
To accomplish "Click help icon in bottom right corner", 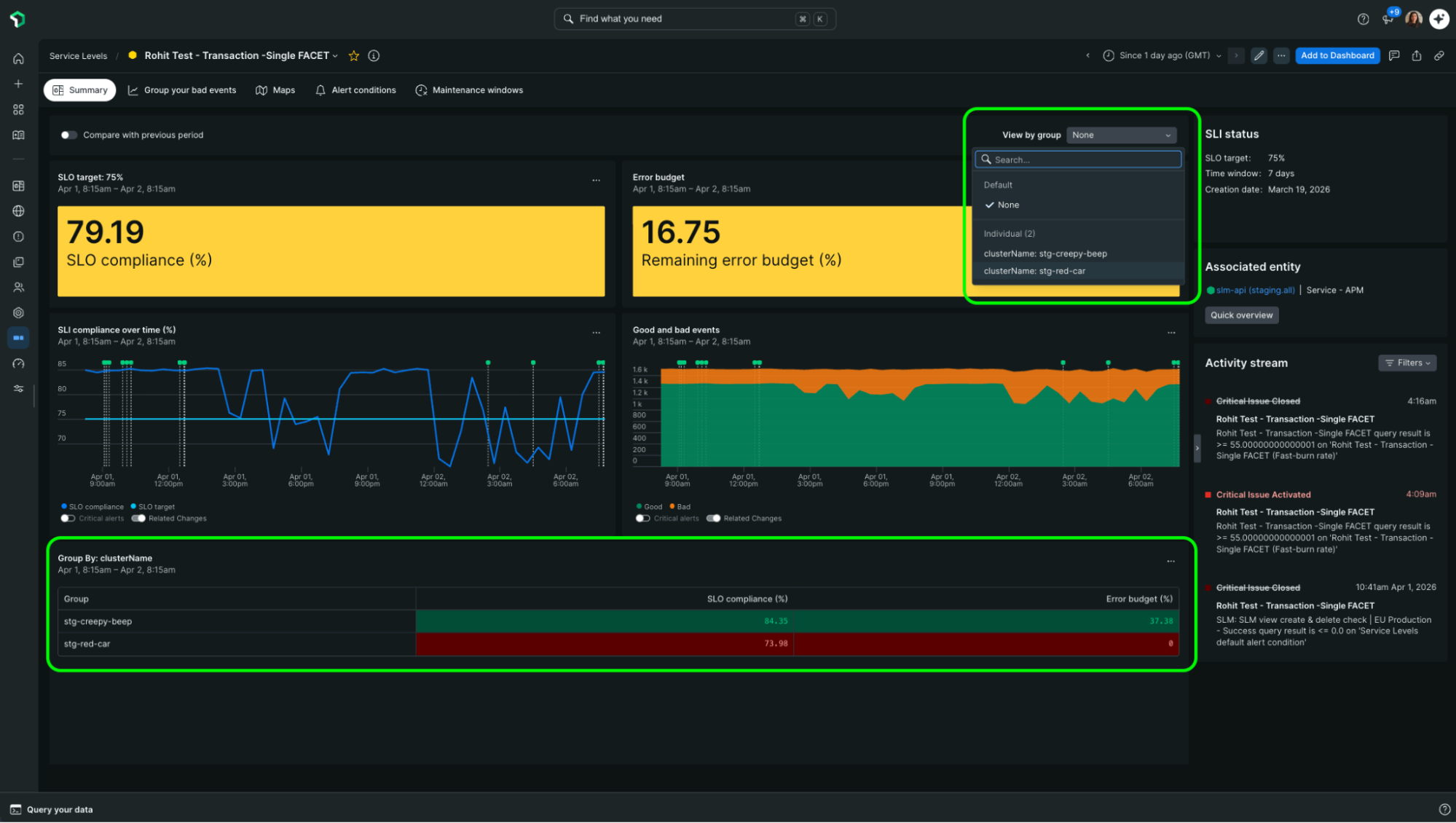I will [1444, 810].
